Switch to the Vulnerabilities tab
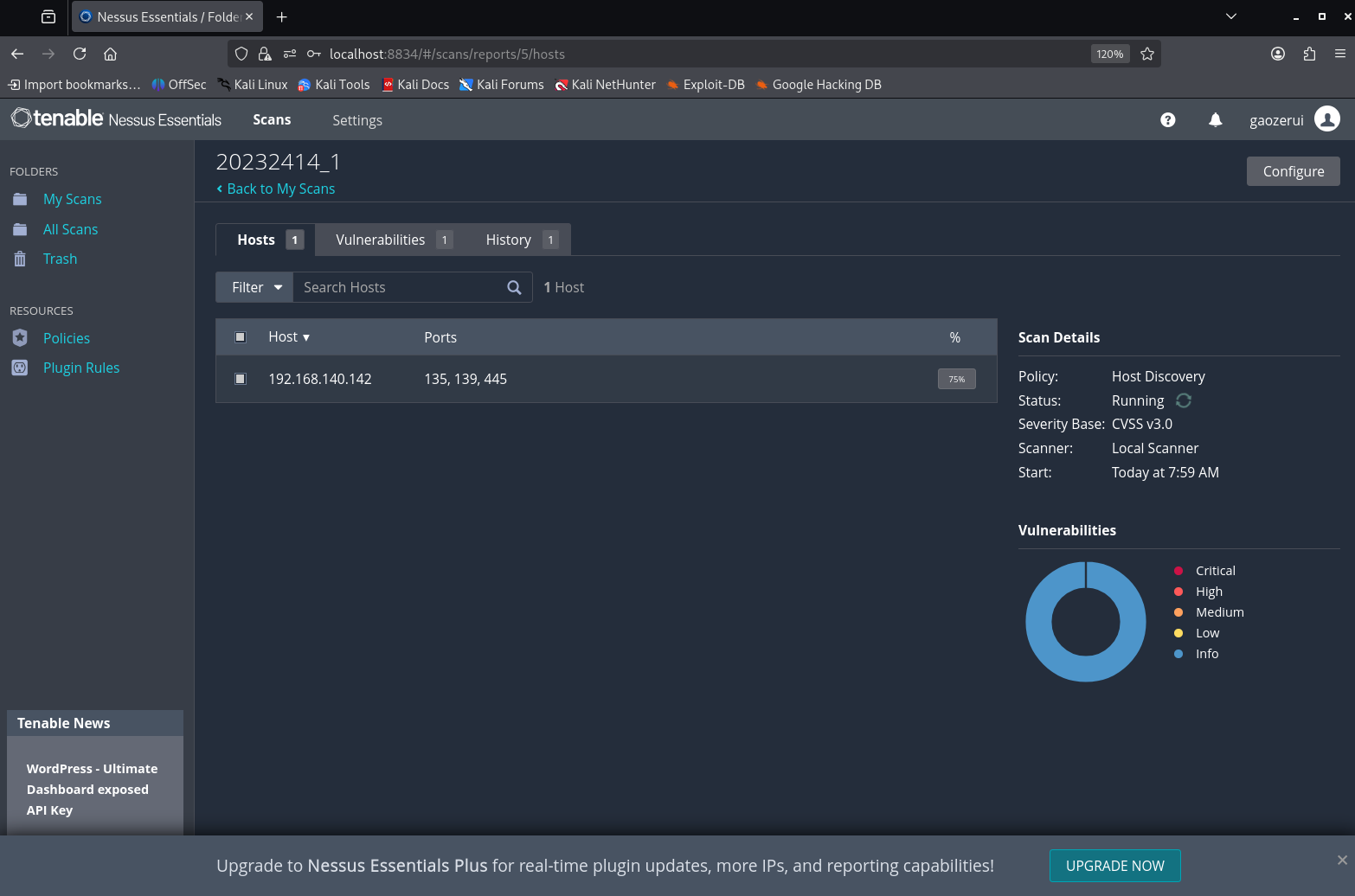1355x896 pixels. tap(394, 240)
